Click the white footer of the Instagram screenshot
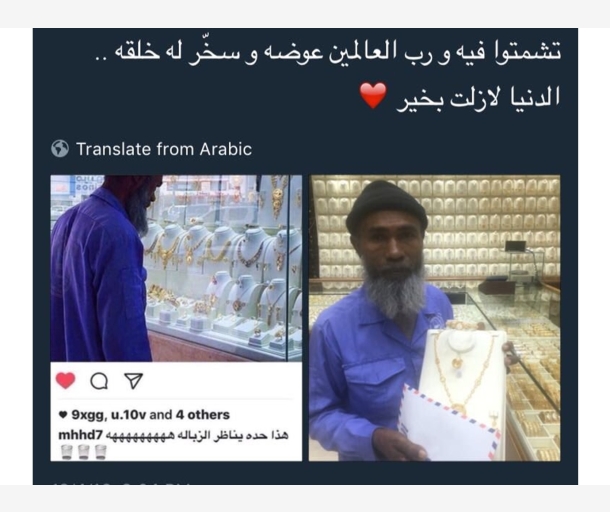Viewport: 610px width, 512px height. tap(176, 411)
